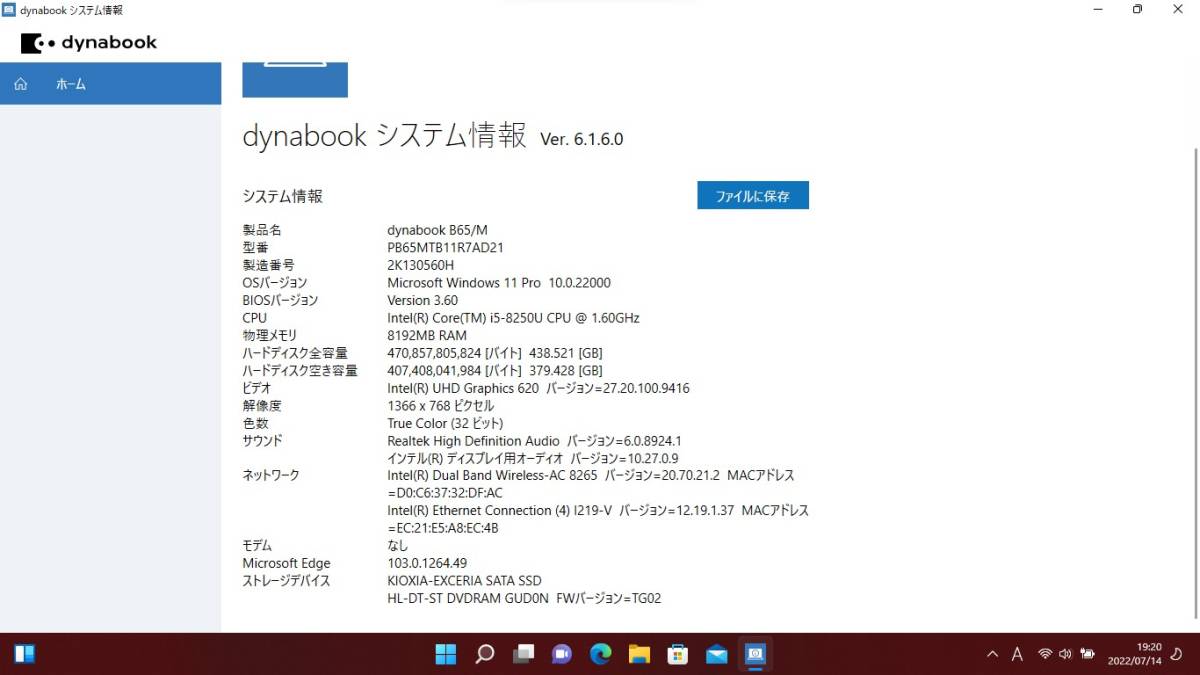The height and width of the screenshot is (675, 1200).
Task: Click the 'Microsoft Edge' label
Action: (286, 563)
